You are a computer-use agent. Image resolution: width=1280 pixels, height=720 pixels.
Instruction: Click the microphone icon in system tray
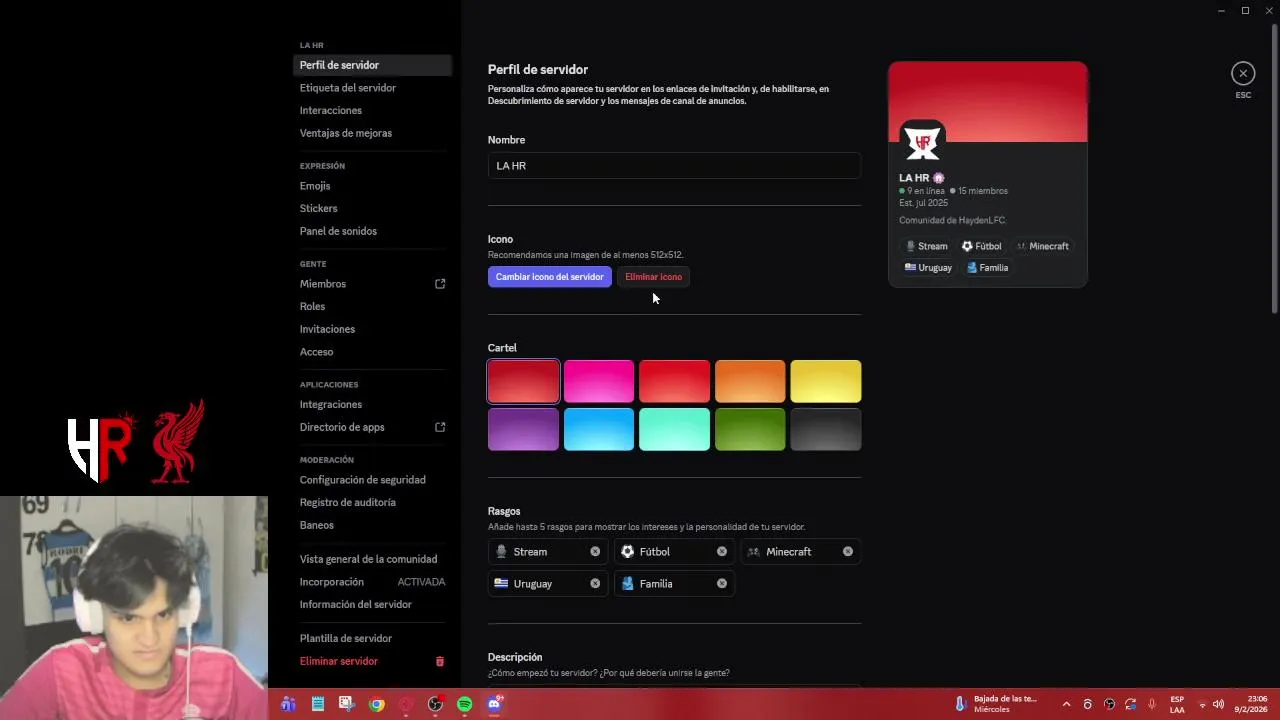pyautogui.click(x=1152, y=704)
